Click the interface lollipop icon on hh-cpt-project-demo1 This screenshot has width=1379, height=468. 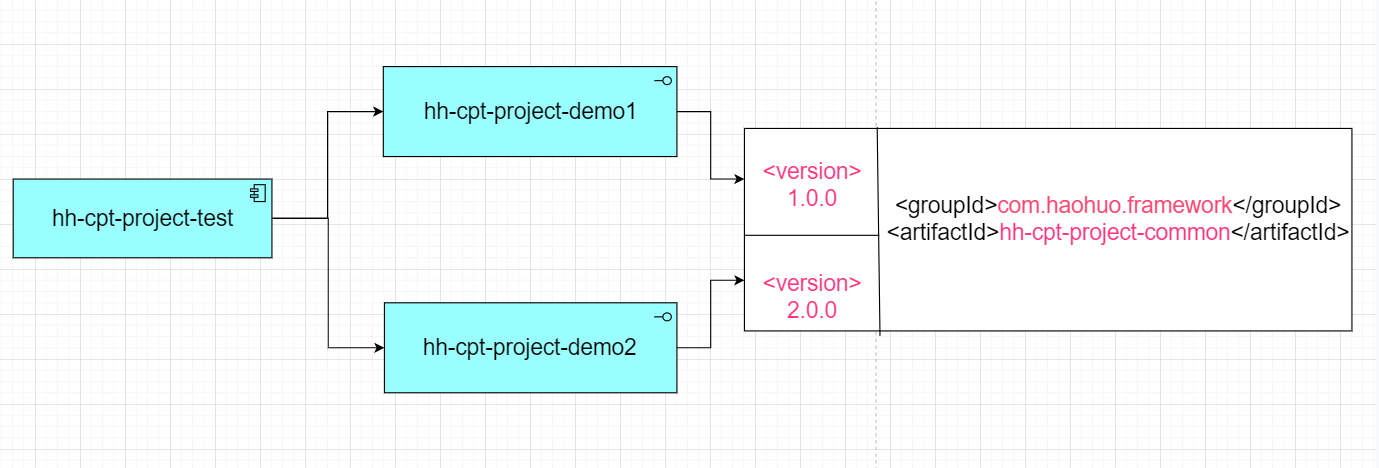(662, 80)
